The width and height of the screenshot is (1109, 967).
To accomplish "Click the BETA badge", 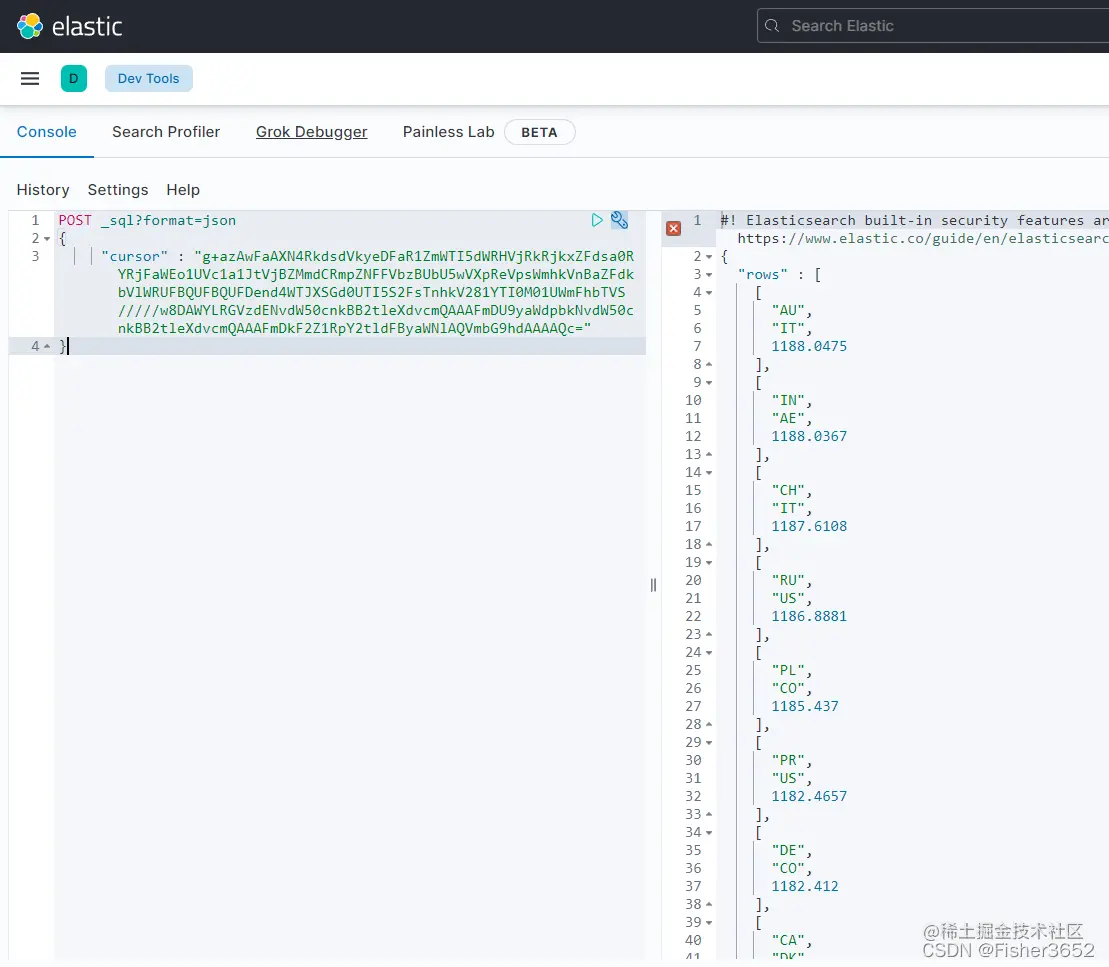I will point(539,132).
